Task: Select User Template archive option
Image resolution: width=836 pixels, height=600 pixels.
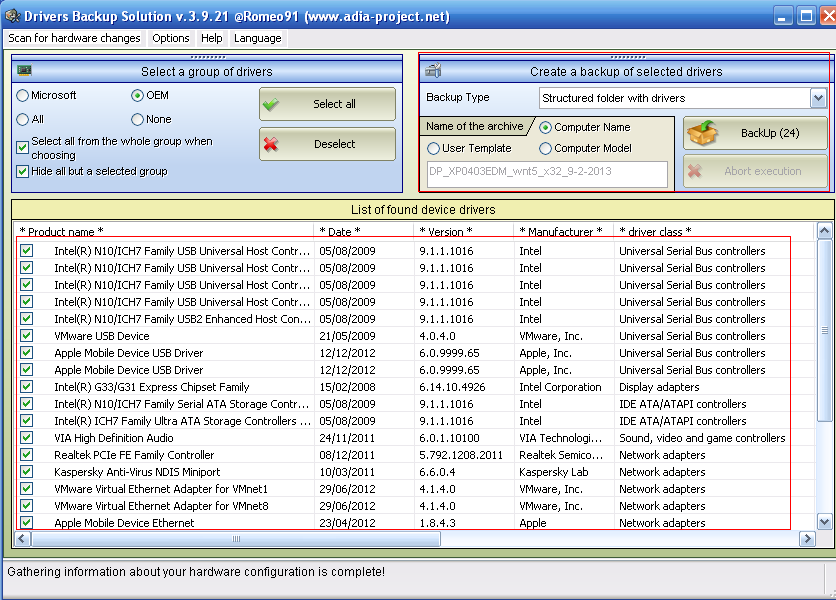Action: click(x=433, y=148)
